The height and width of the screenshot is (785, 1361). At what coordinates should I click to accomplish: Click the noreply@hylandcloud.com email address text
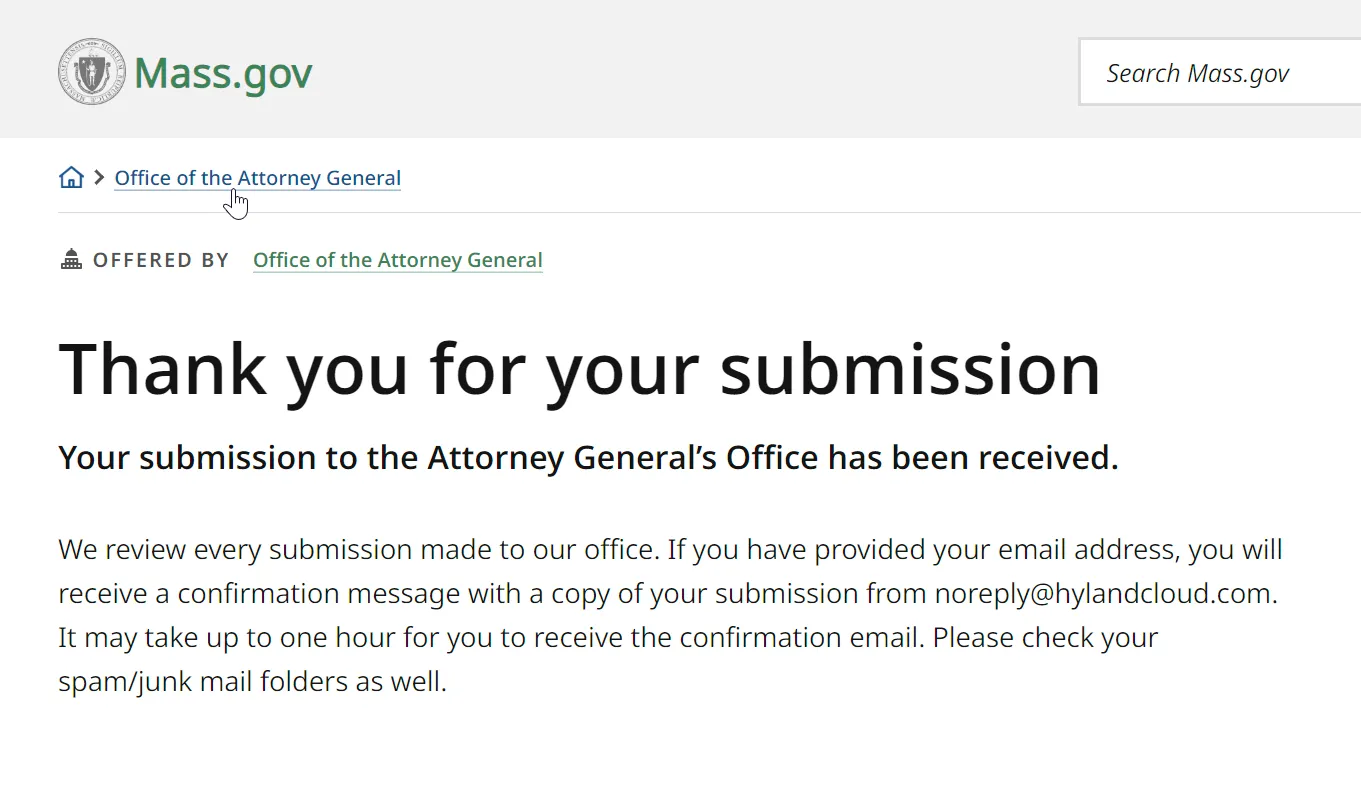(x=1103, y=593)
